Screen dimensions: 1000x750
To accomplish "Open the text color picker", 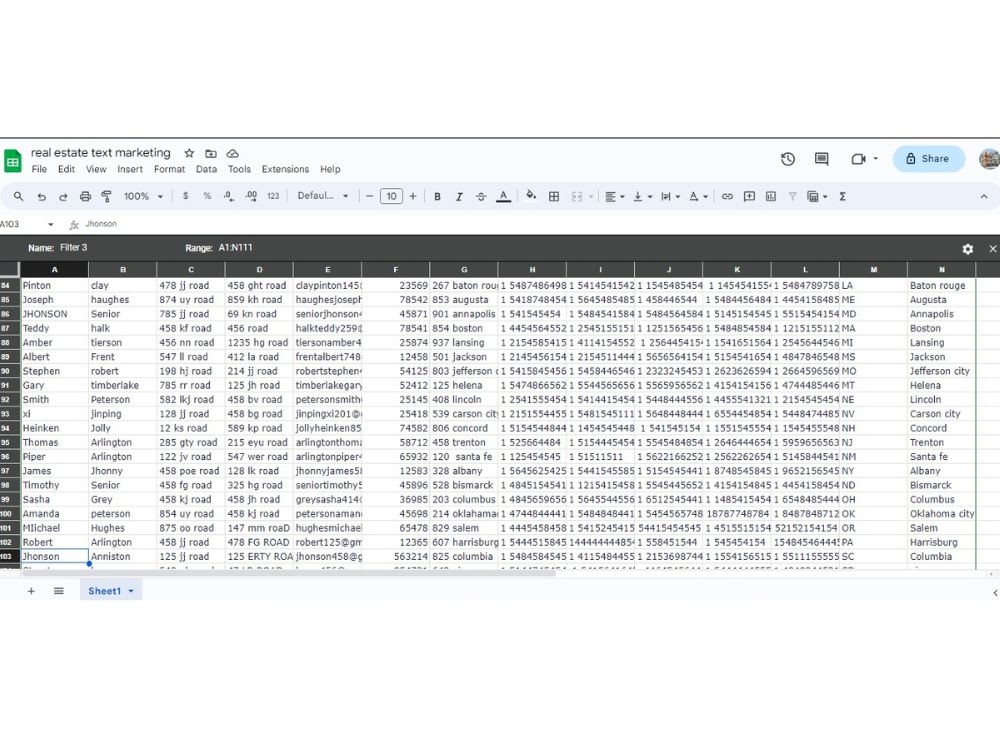I will tap(503, 196).
